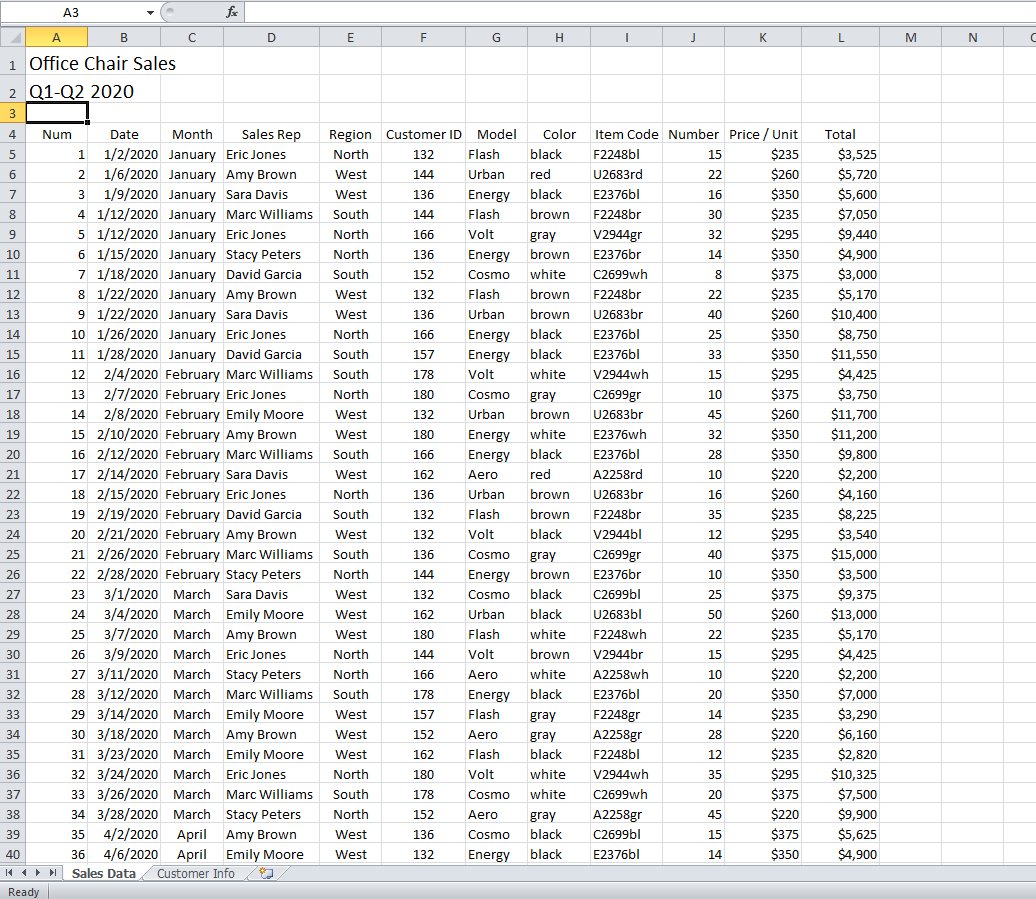Click the Insert Worksheet tab icon
The height and width of the screenshot is (899, 1036).
coord(266,873)
